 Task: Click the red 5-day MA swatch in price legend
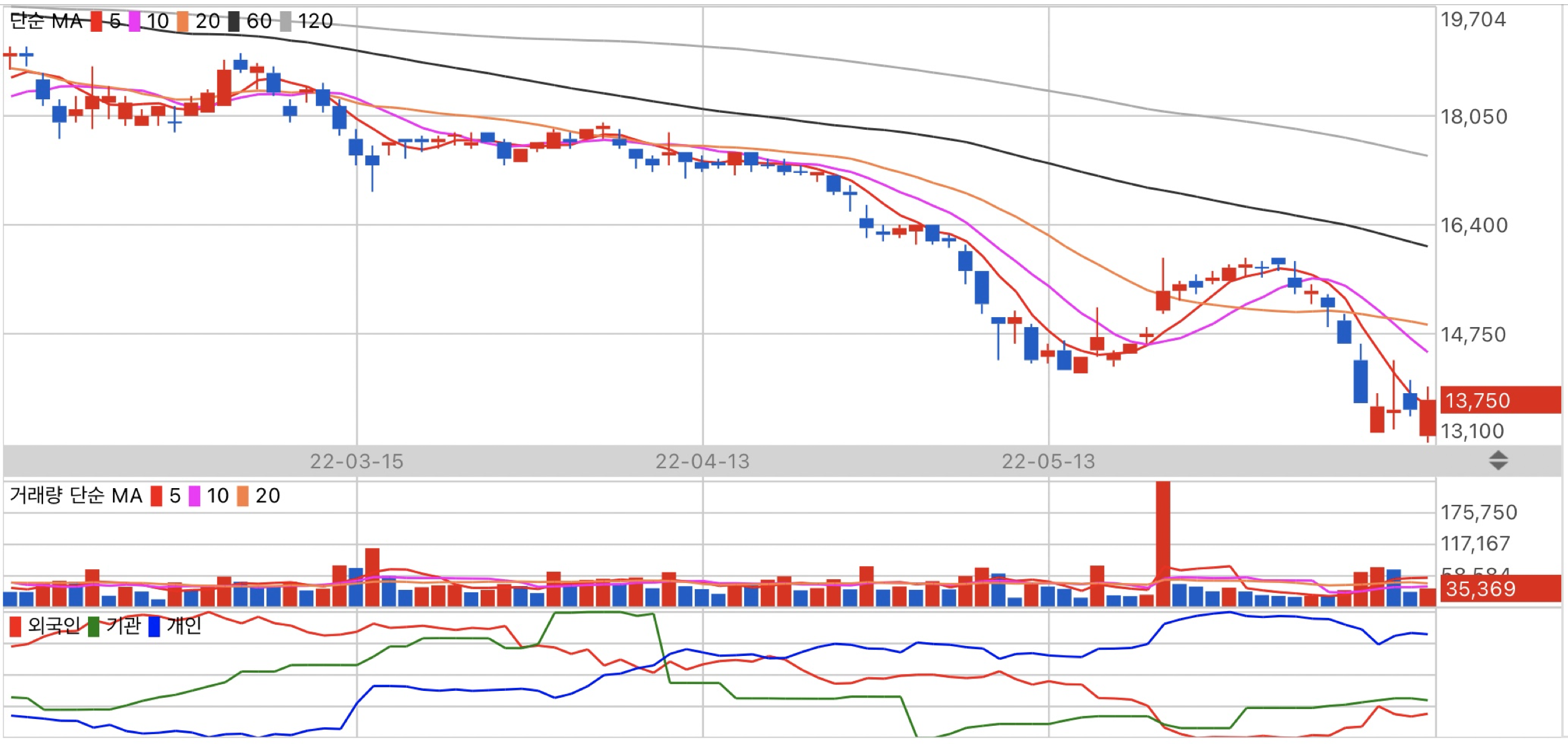tap(96, 22)
